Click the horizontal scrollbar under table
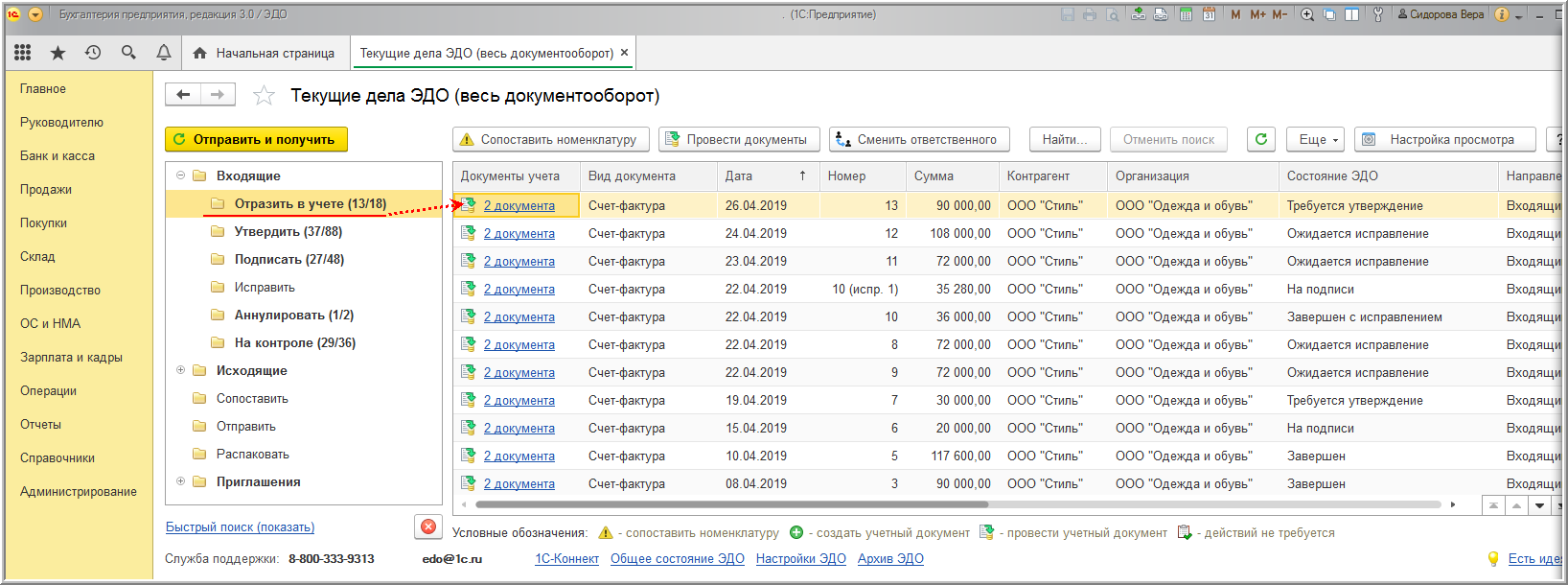1568x585 pixels. pyautogui.click(x=731, y=503)
